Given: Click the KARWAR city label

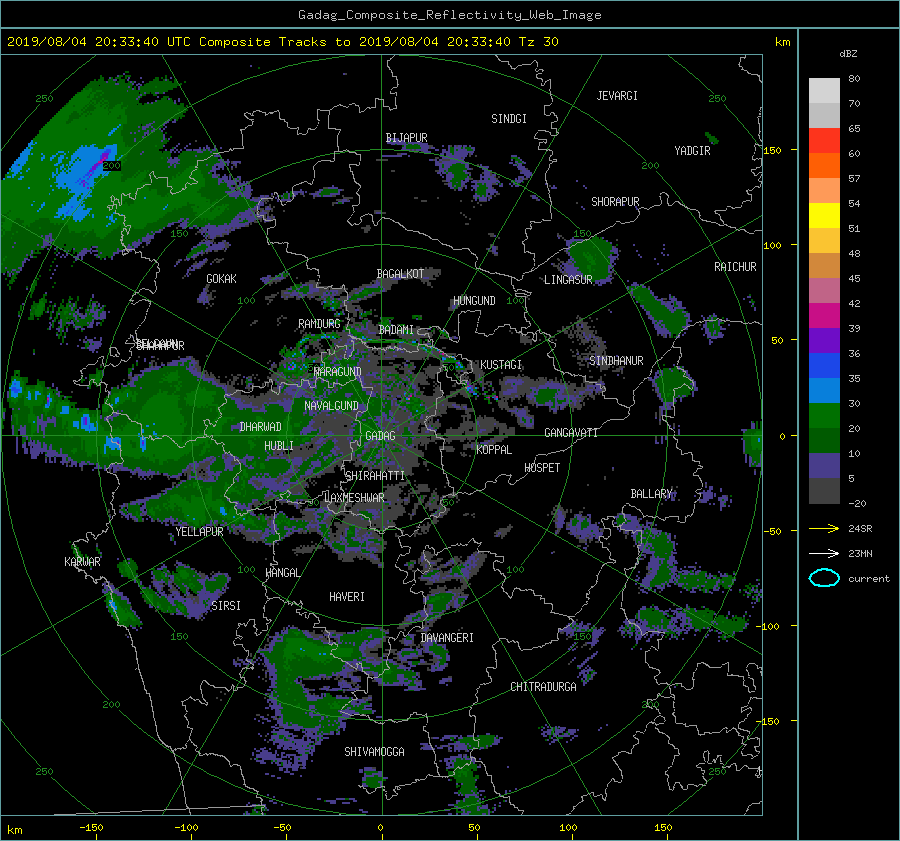Looking at the screenshot, I should pos(83,562).
